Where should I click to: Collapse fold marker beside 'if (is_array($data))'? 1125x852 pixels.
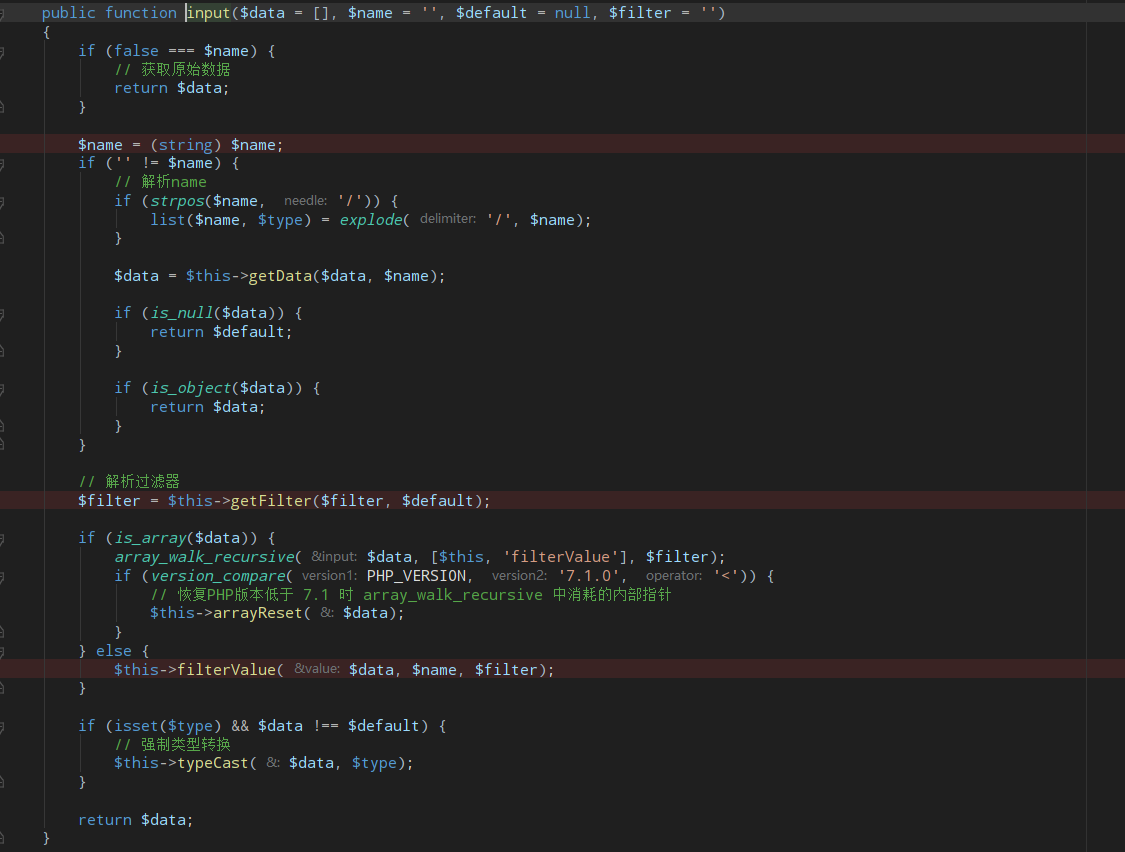[x=2, y=539]
